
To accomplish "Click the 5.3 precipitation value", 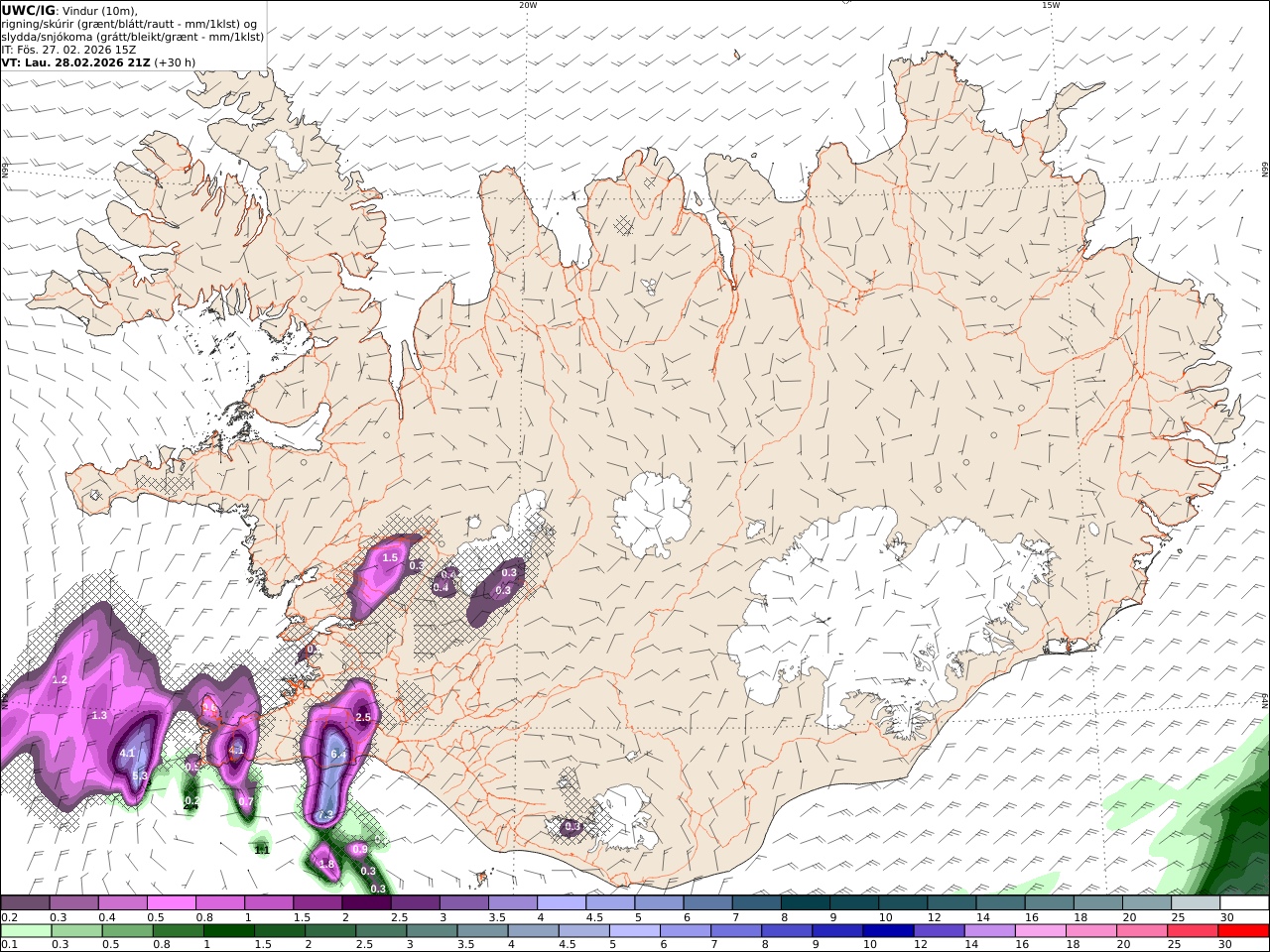I will 139,775.
